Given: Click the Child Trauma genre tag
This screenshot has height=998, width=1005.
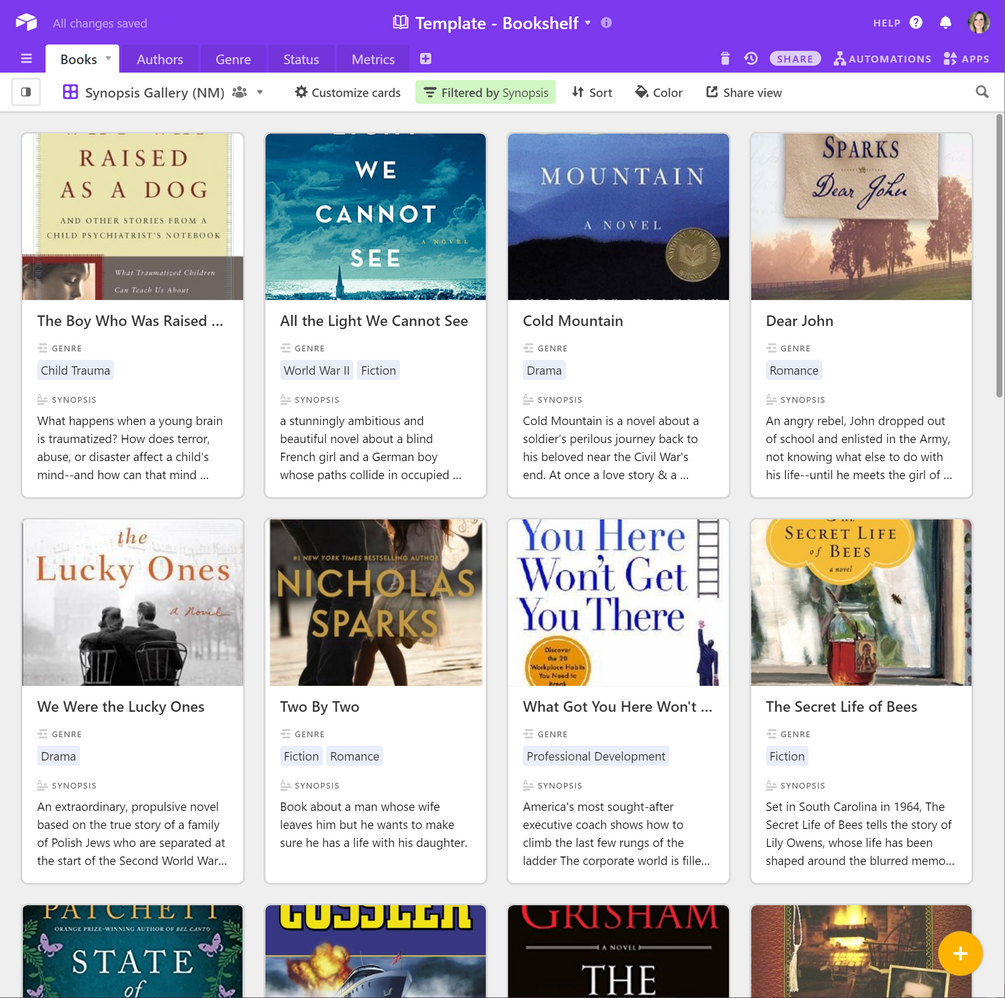Looking at the screenshot, I should [76, 370].
